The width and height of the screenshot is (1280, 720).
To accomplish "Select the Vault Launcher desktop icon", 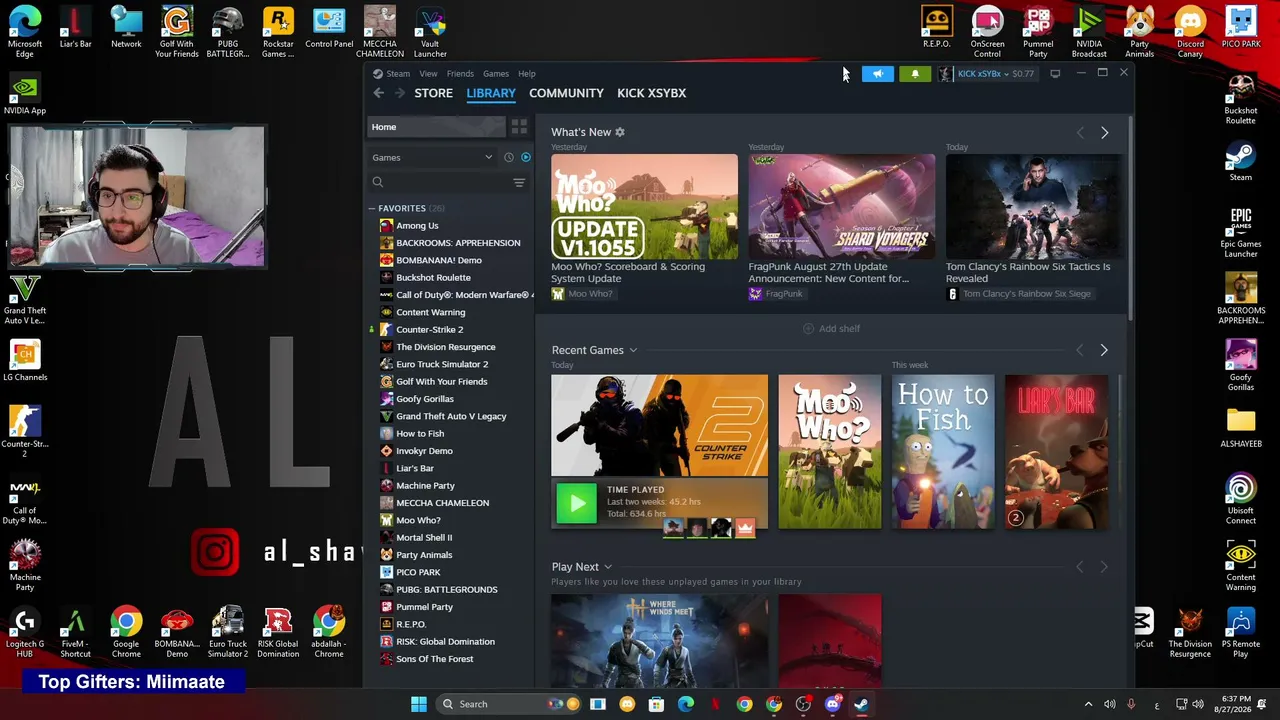I will (x=430, y=31).
